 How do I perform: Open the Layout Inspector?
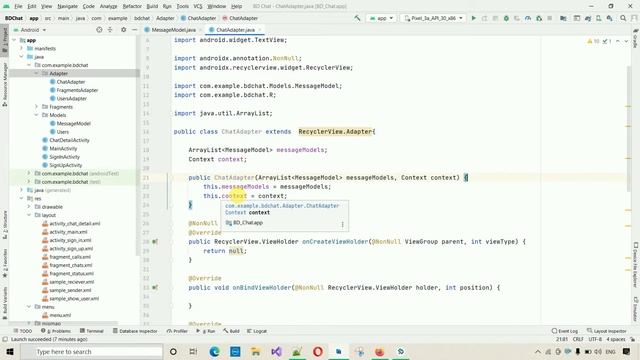click(x=606, y=331)
